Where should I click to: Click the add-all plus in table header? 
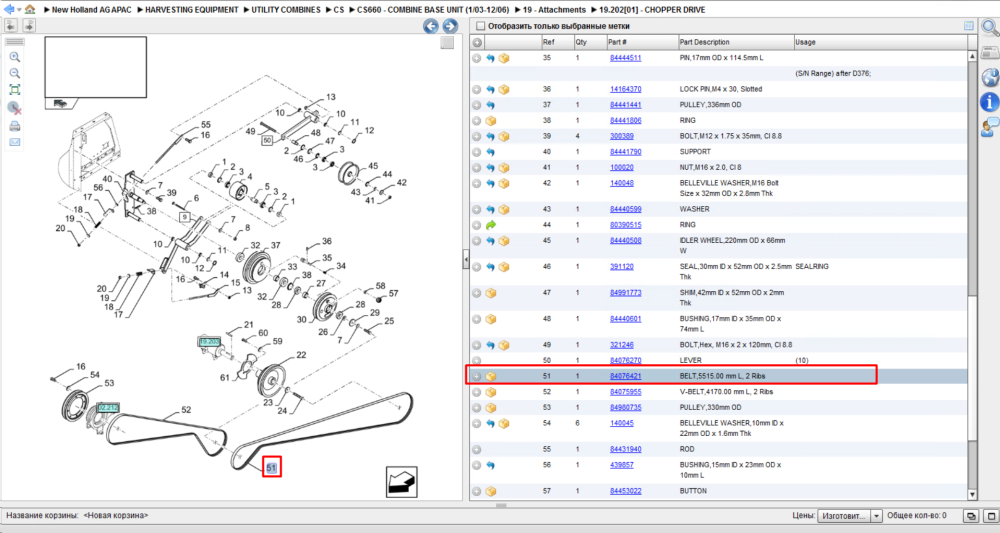click(476, 42)
